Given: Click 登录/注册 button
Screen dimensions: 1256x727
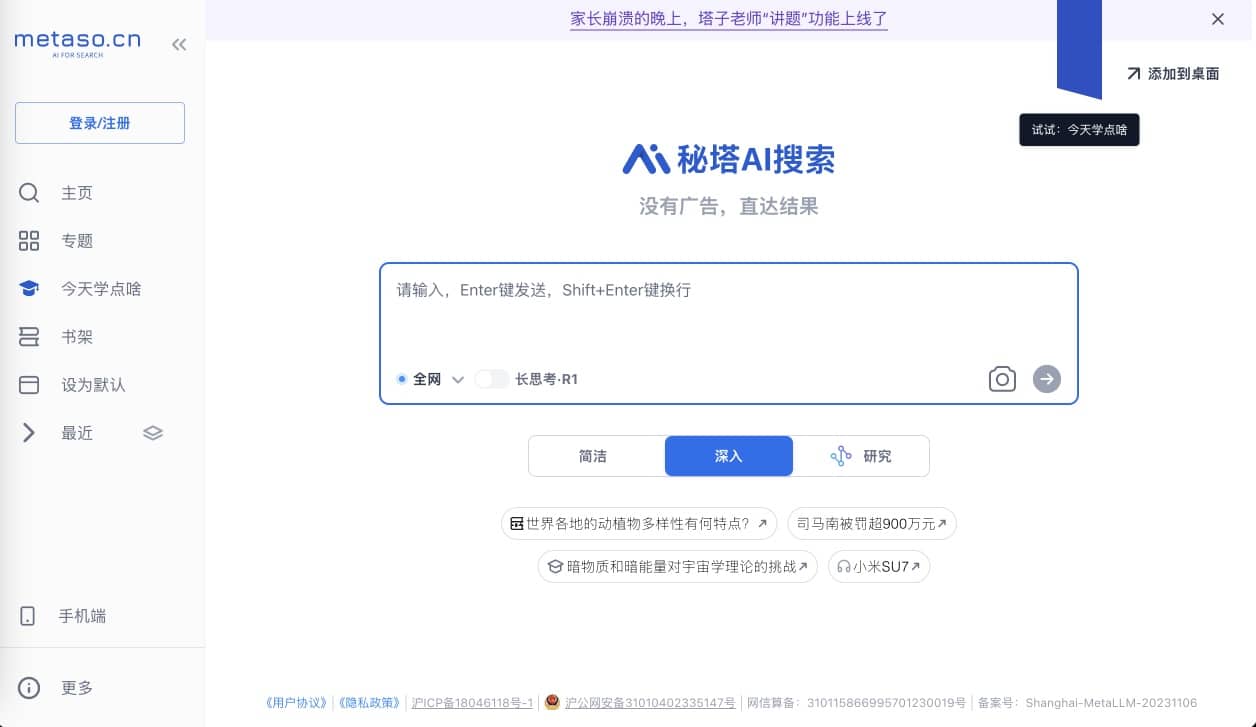Looking at the screenshot, I should click(x=100, y=123).
